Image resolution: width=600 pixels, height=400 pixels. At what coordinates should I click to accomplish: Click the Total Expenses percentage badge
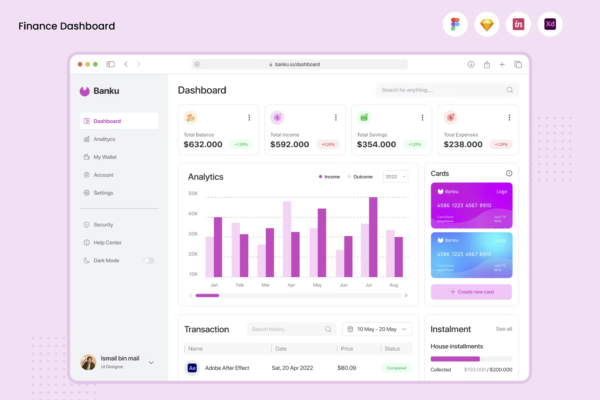(501, 144)
